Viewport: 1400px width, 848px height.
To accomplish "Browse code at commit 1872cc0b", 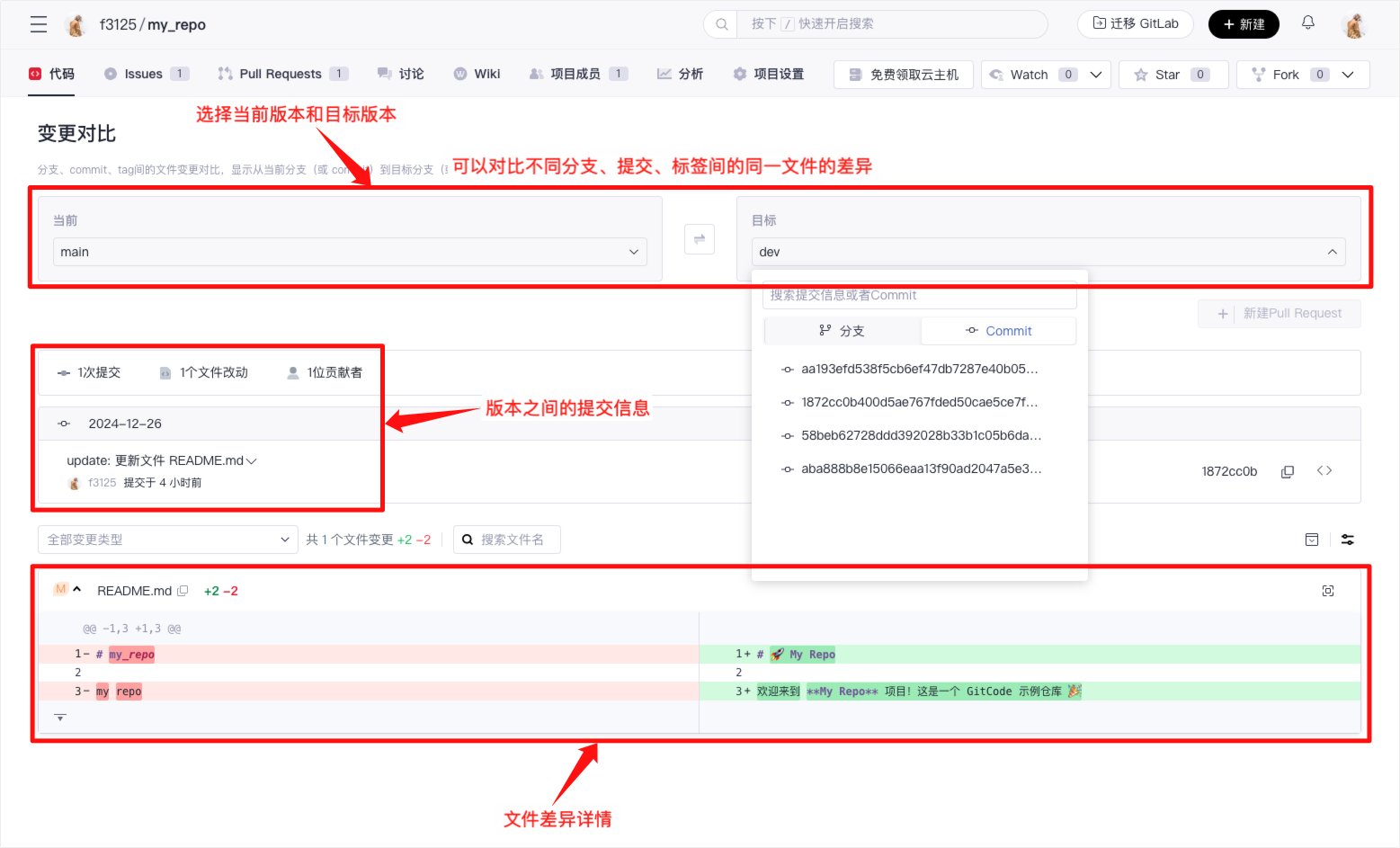I will (1324, 471).
